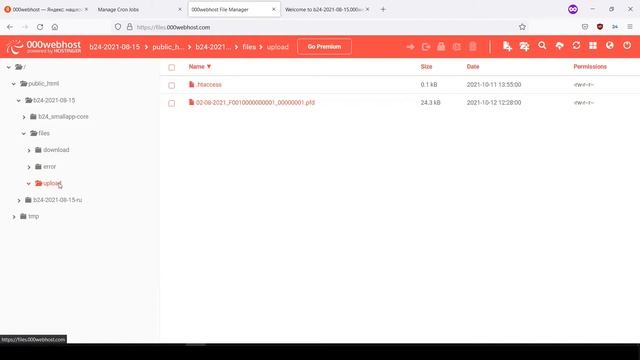Expand the error folder chevron
Screen dimensions: 640x360
pos(29,167)
